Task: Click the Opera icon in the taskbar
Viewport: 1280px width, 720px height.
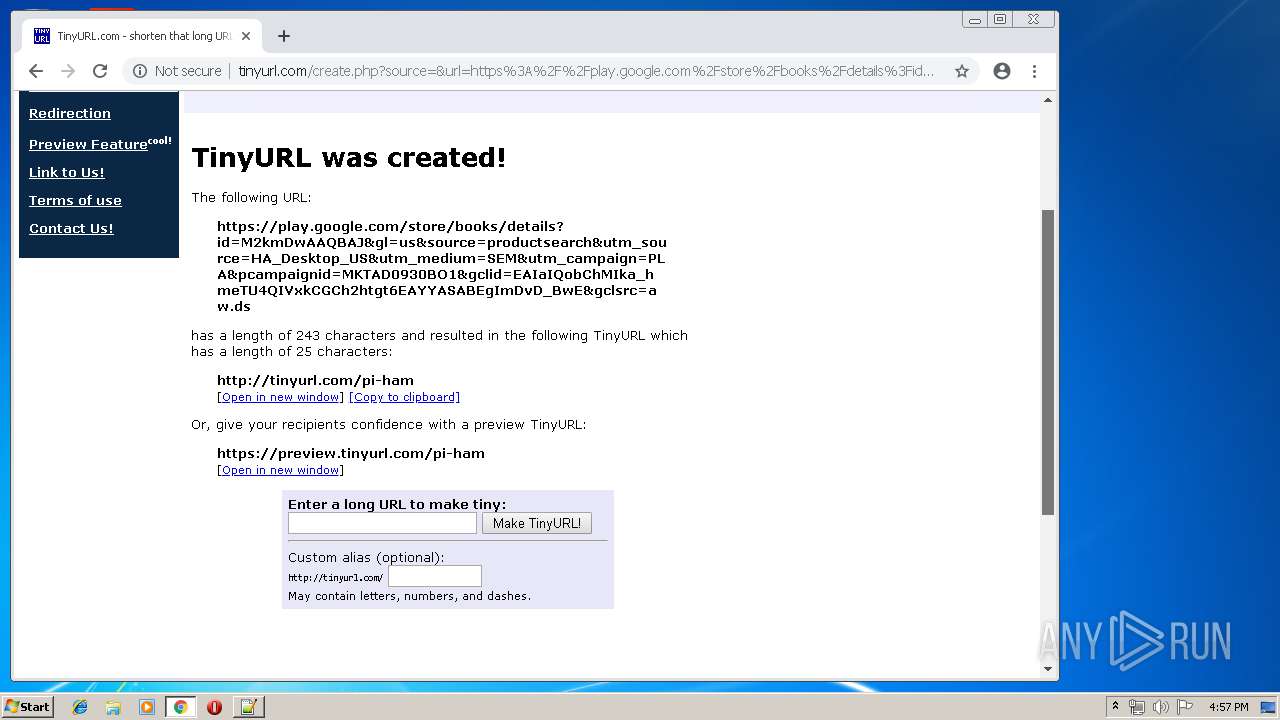Action: click(x=214, y=707)
